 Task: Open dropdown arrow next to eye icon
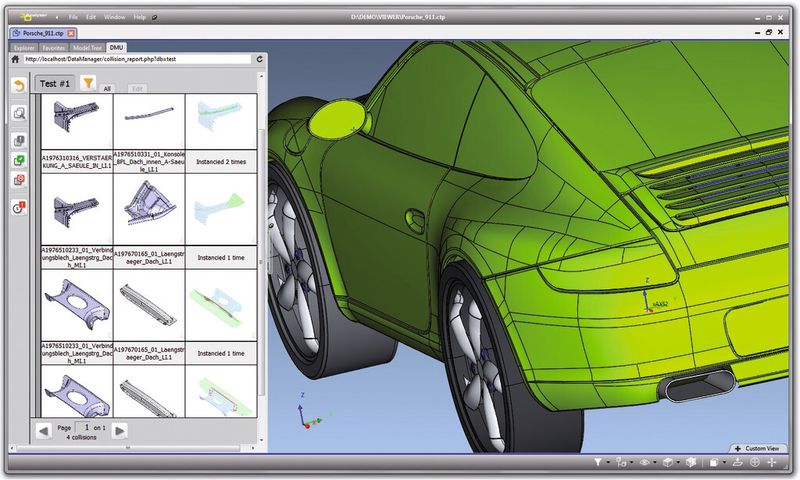(655, 463)
